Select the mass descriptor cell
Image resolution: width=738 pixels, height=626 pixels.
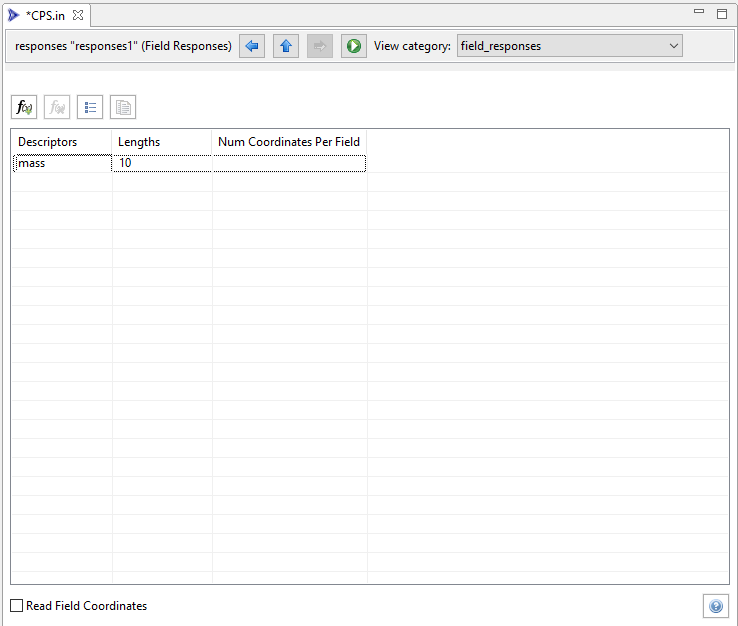(63, 163)
